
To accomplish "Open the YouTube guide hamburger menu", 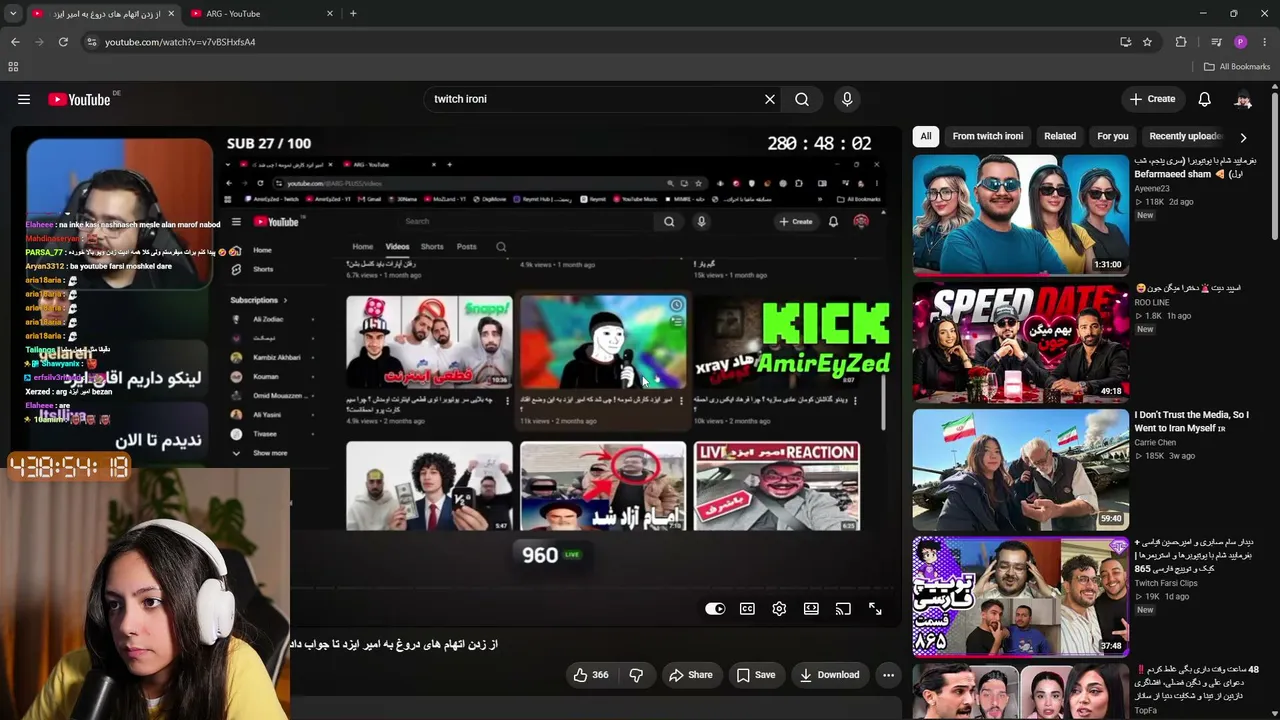I will click(x=24, y=99).
